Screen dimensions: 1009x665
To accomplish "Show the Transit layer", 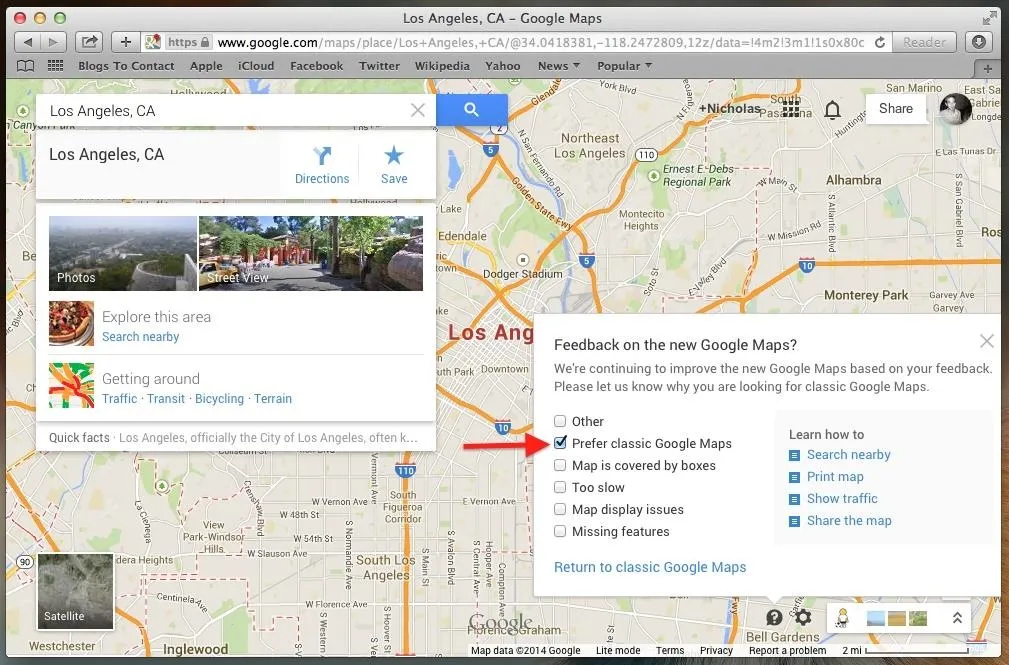I will point(165,398).
